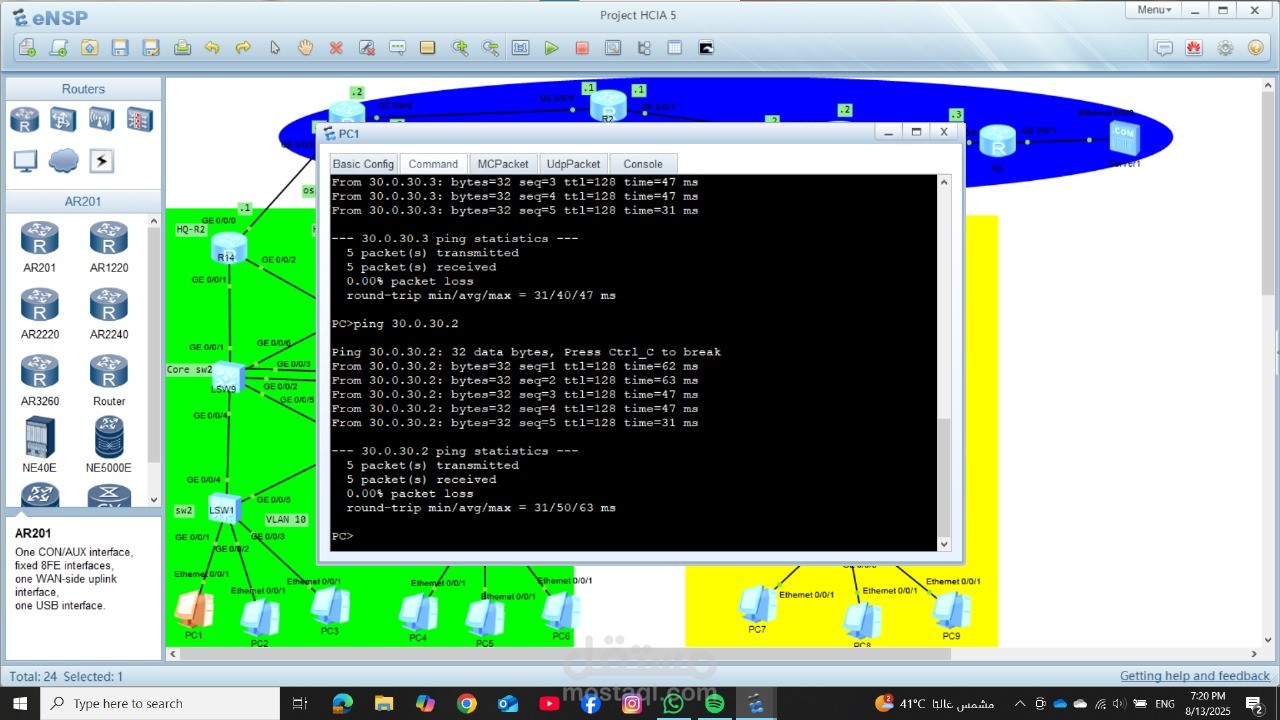The image size is (1280, 720).
Task: Pick the AR1220 router model
Action: click(109, 247)
